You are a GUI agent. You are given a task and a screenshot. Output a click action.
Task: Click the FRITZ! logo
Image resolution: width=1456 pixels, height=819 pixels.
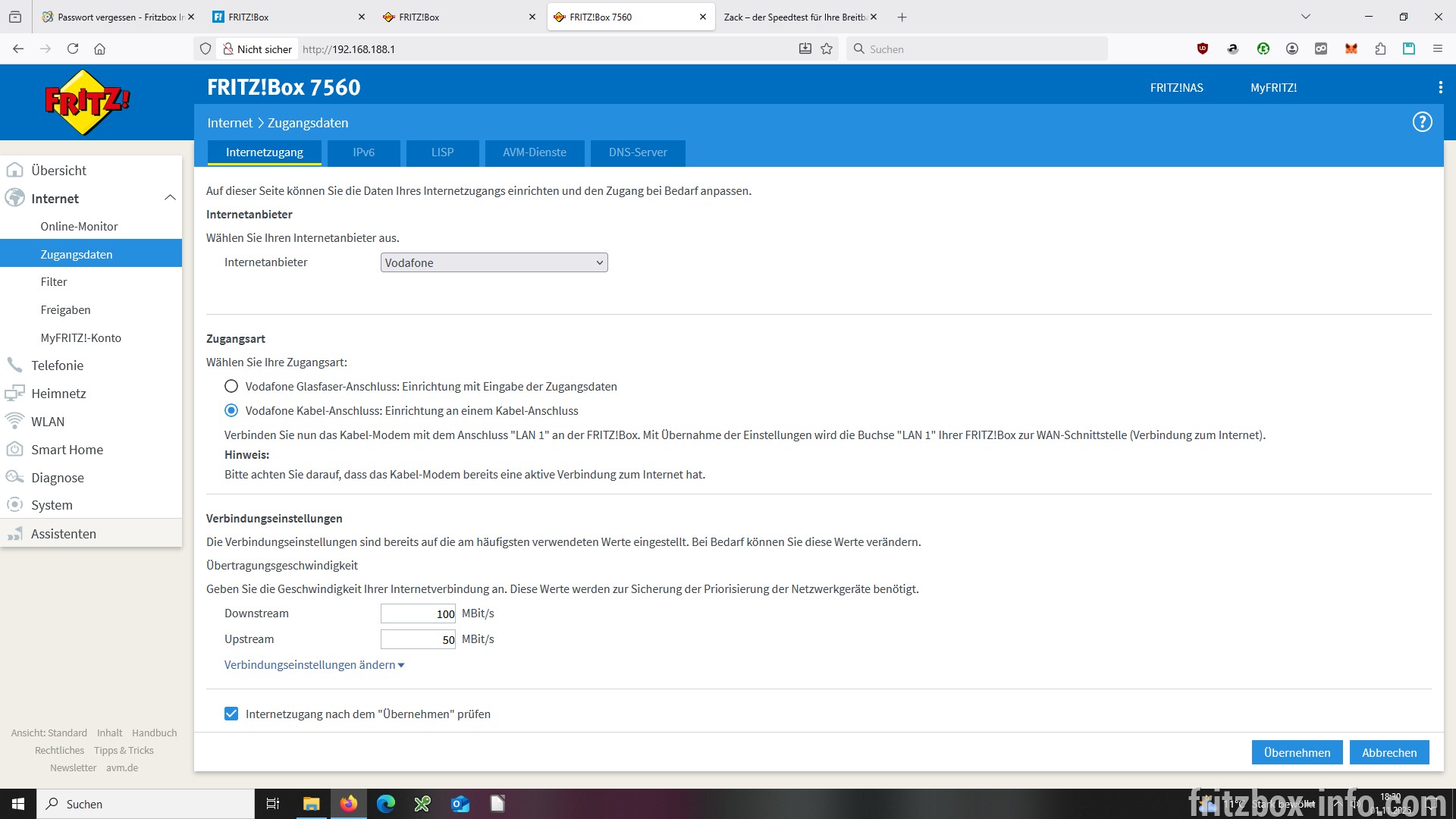coord(87,102)
